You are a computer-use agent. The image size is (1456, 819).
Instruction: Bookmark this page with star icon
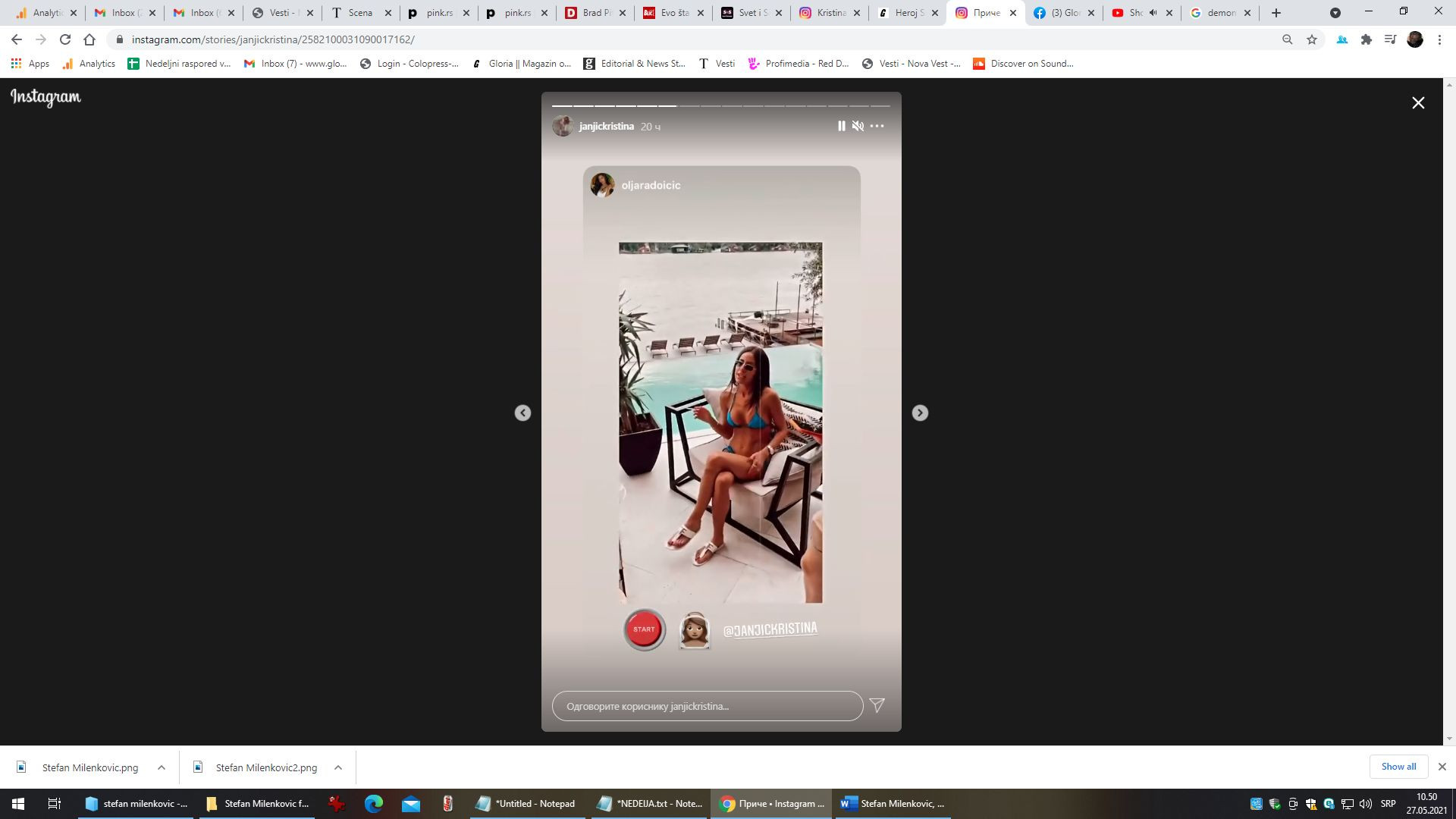click(1312, 39)
